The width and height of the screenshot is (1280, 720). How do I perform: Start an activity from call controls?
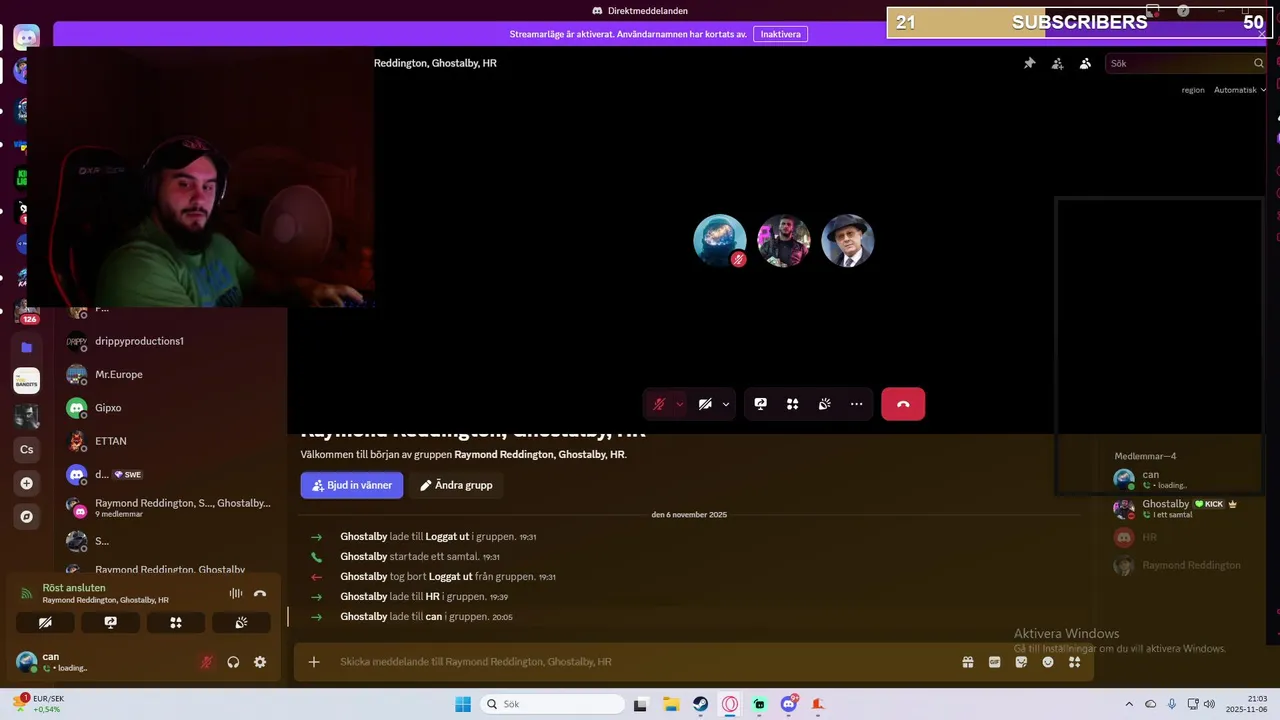point(792,404)
